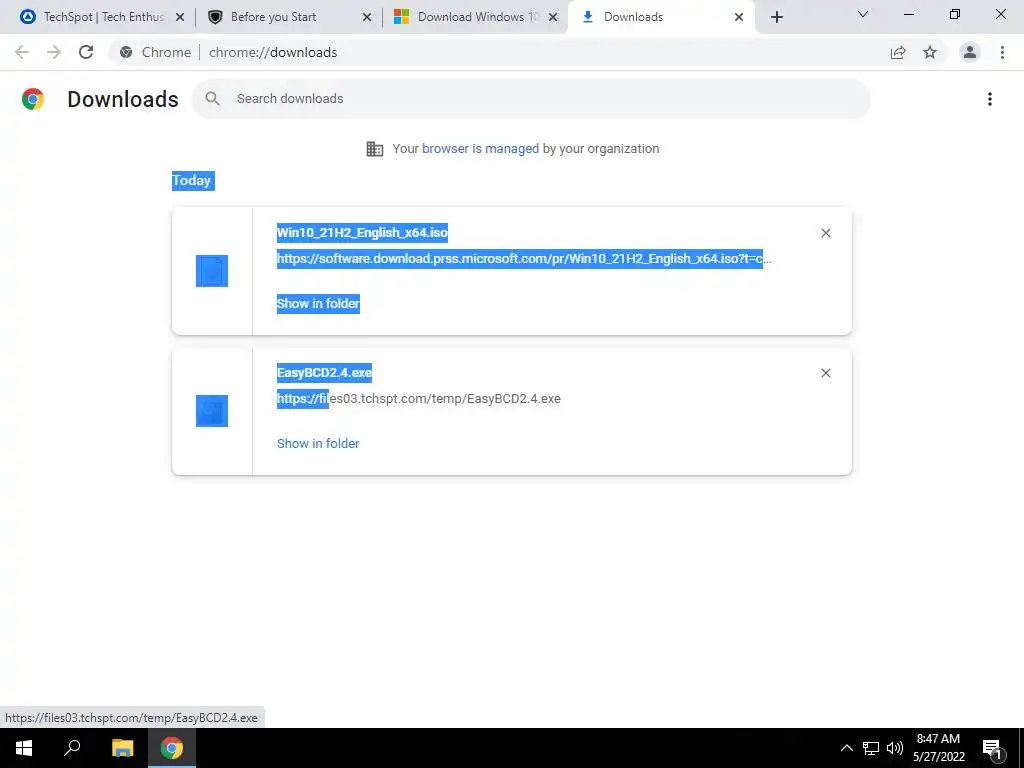Show Win10_21H2_English_x64.iso in folder
The image size is (1024, 768).
[x=318, y=304]
